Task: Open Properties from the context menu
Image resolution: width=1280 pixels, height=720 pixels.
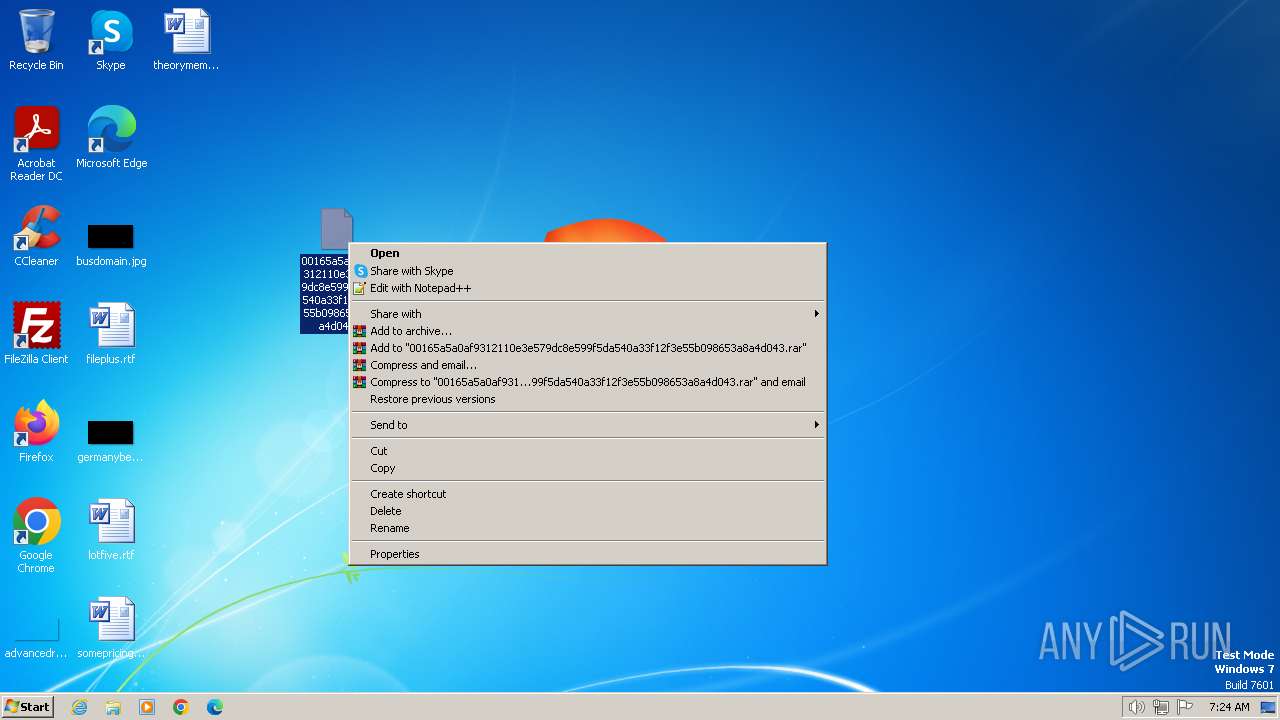Action: click(x=588, y=554)
